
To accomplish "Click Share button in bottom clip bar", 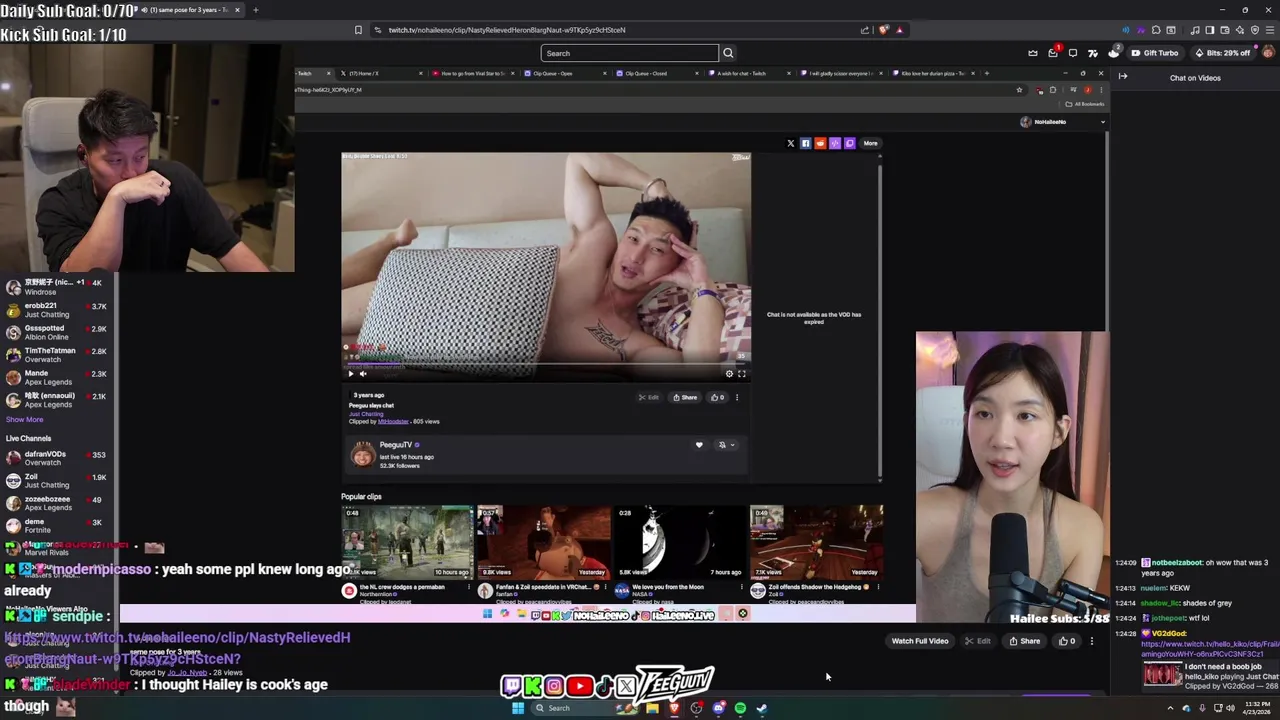I will pos(1025,641).
